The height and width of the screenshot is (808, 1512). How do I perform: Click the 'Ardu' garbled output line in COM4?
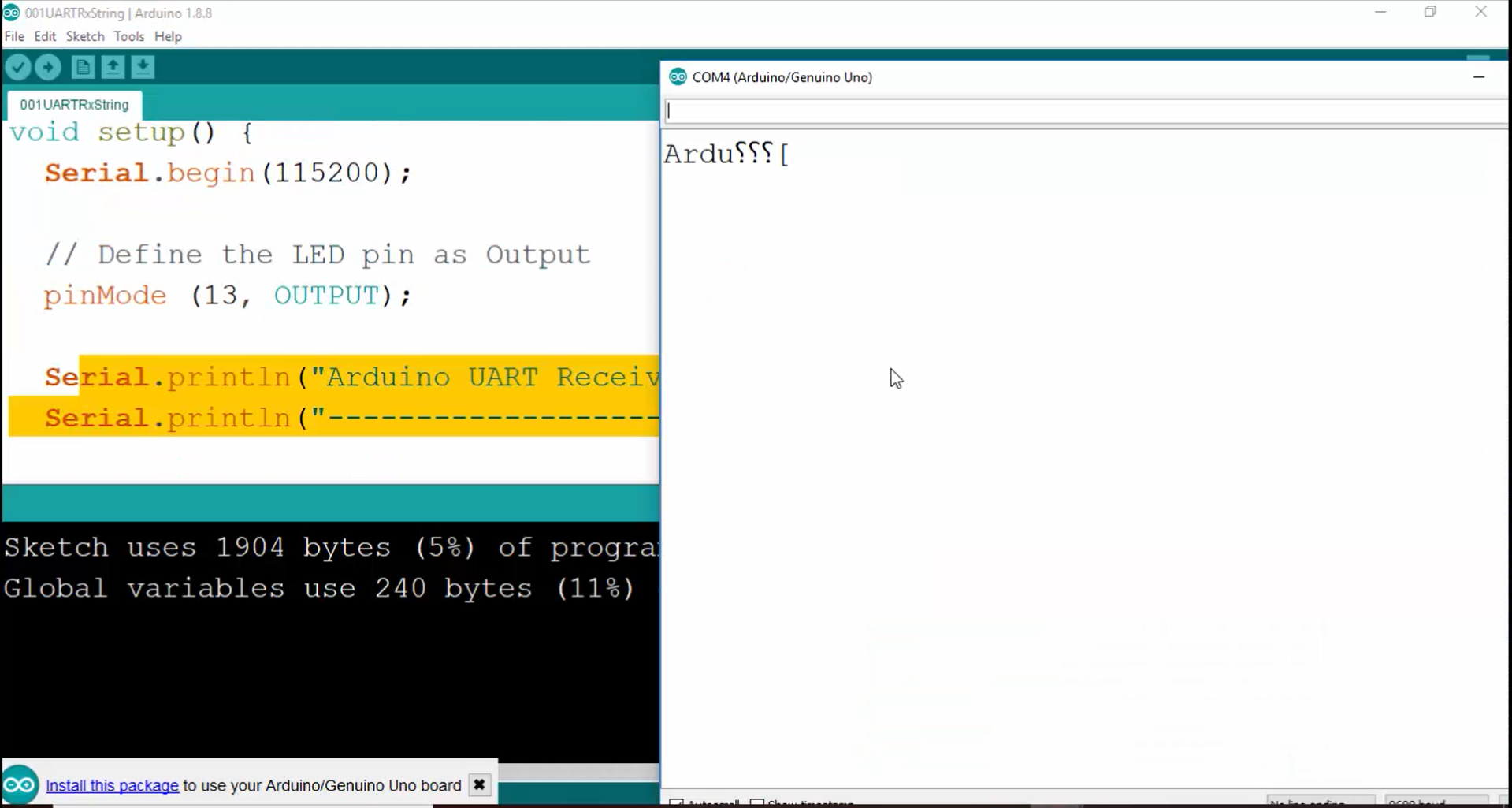click(726, 154)
